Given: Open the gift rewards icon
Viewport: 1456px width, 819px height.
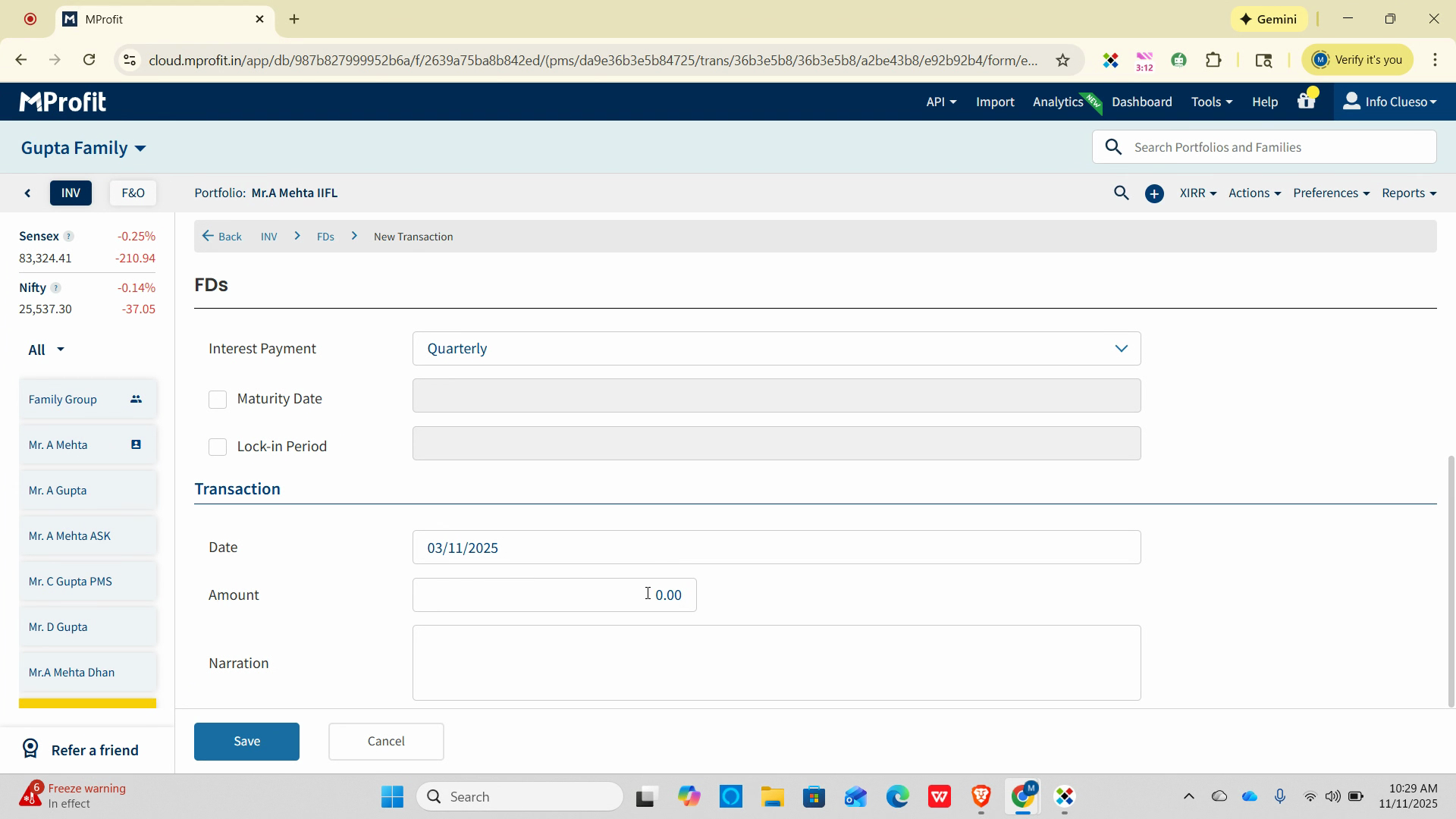Looking at the screenshot, I should [x=1306, y=101].
